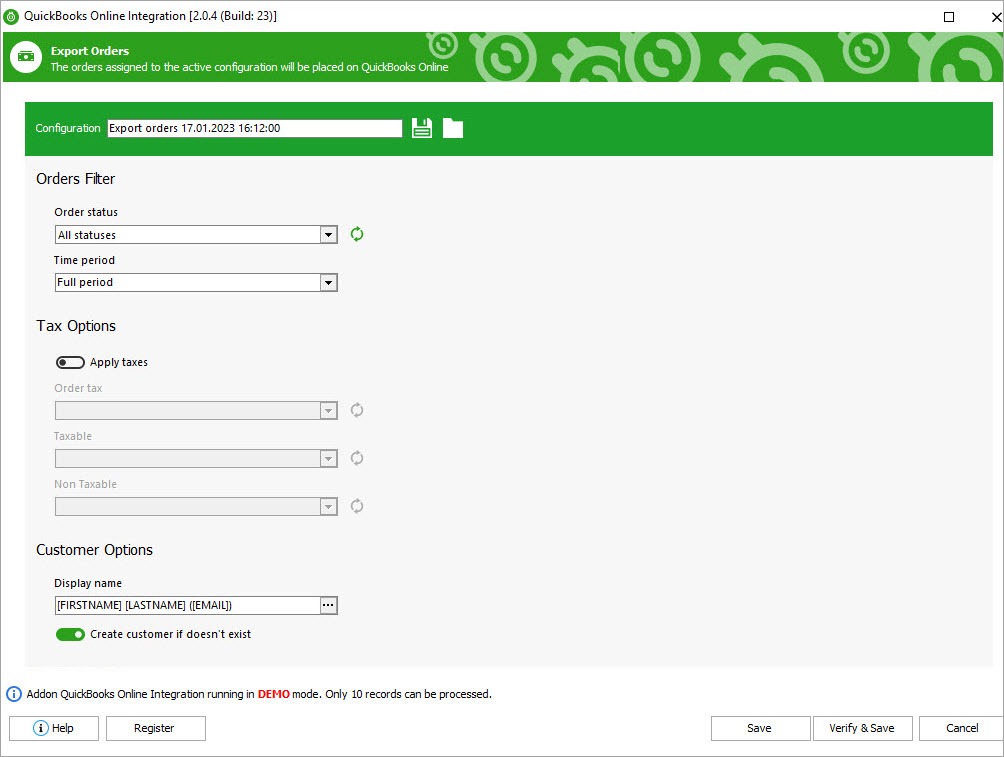Refresh the Taxable options list
The width and height of the screenshot is (1004, 757).
tap(357, 458)
